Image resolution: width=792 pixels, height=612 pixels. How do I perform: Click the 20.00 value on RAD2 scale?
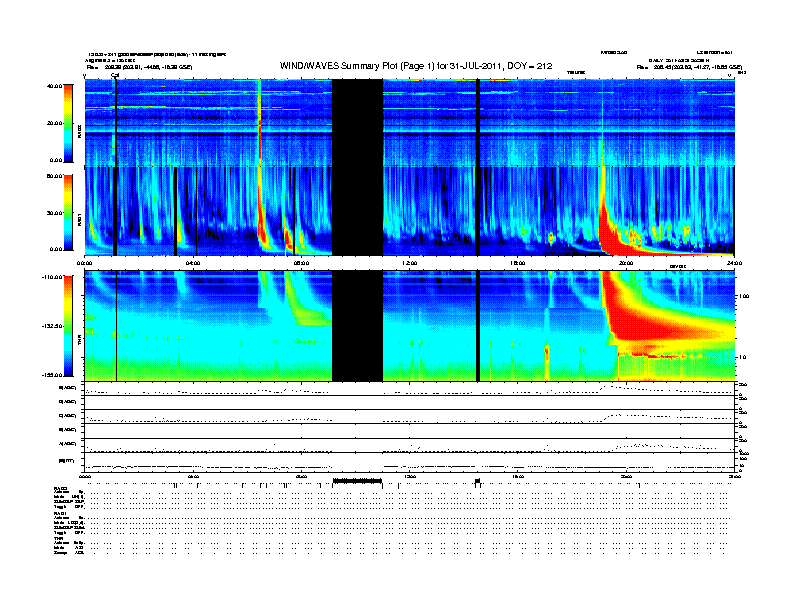tap(54, 123)
